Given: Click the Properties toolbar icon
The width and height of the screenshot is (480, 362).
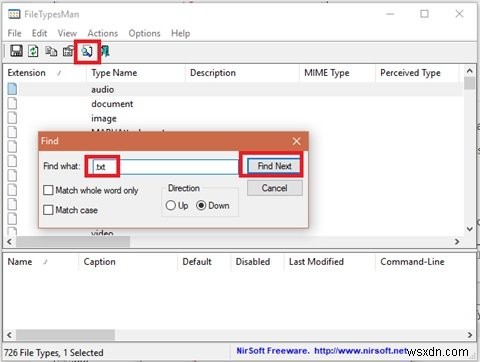Looking at the screenshot, I should tap(68, 51).
